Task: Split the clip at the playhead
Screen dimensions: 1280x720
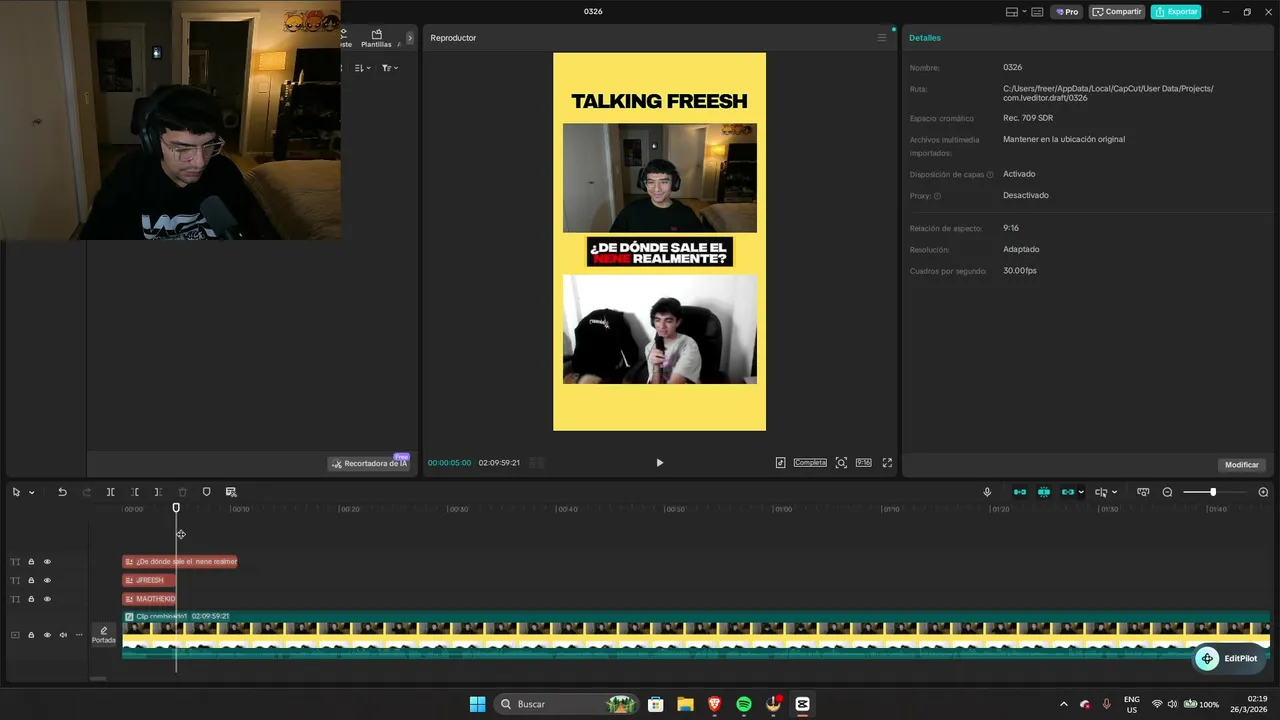Action: click(110, 492)
